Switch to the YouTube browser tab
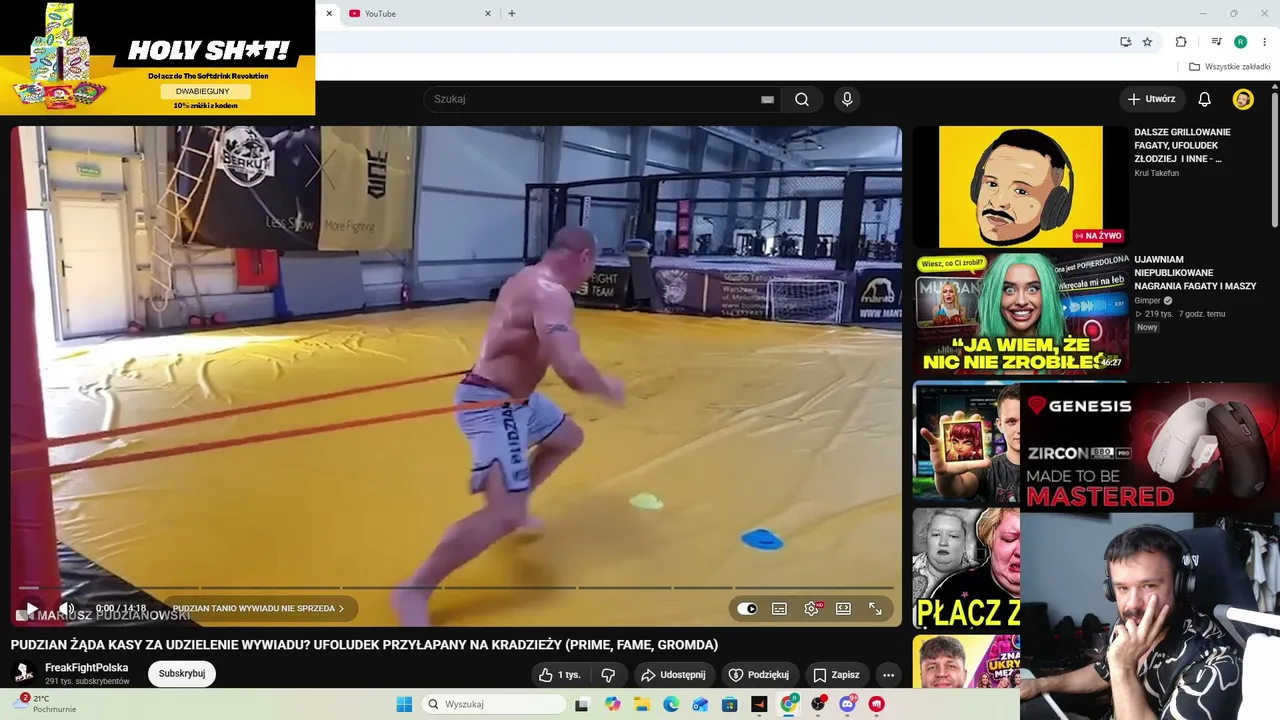The image size is (1280, 720). (414, 13)
